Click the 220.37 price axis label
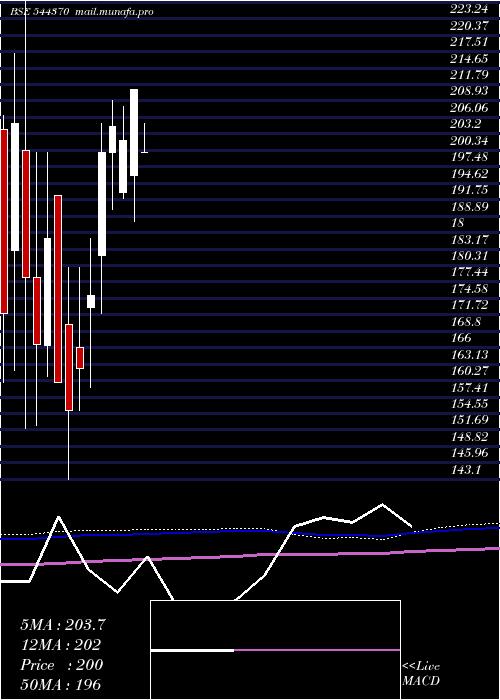Screen dimensions: 500x700 click(x=468, y=27)
